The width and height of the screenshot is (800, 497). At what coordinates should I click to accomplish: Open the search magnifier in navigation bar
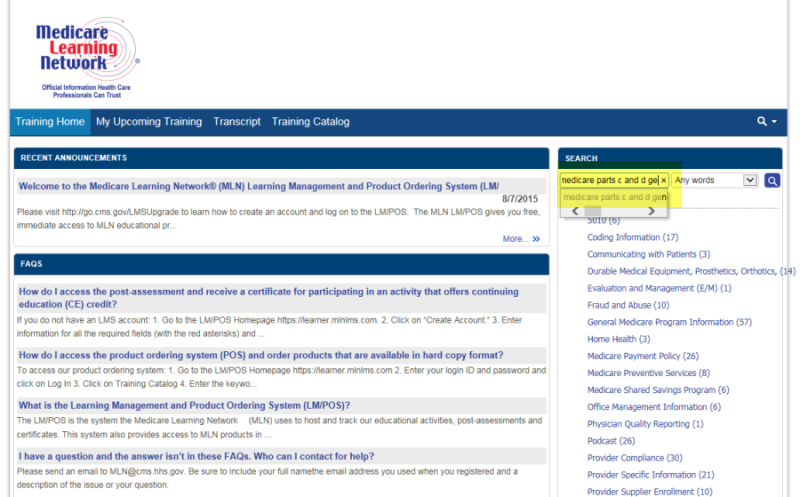[x=766, y=121]
